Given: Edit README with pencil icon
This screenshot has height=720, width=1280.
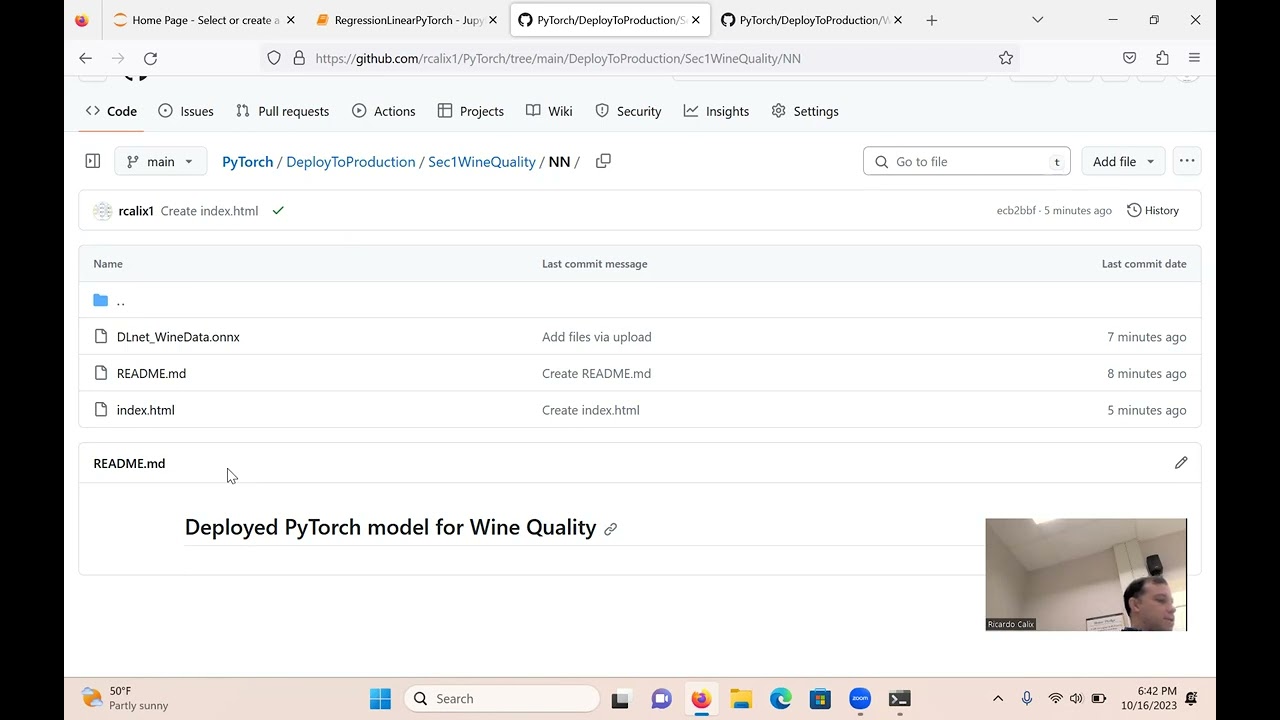Looking at the screenshot, I should (x=1181, y=463).
